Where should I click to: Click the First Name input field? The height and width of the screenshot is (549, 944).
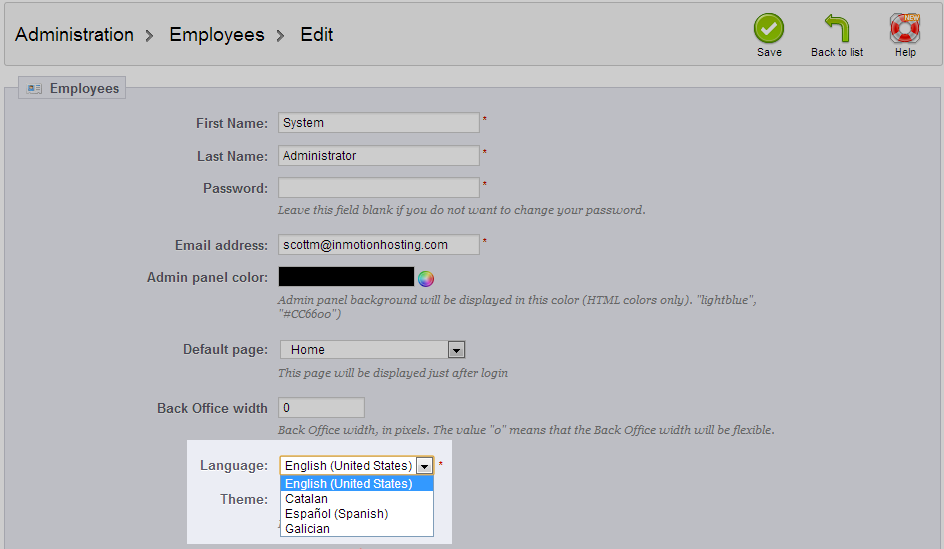click(x=379, y=123)
